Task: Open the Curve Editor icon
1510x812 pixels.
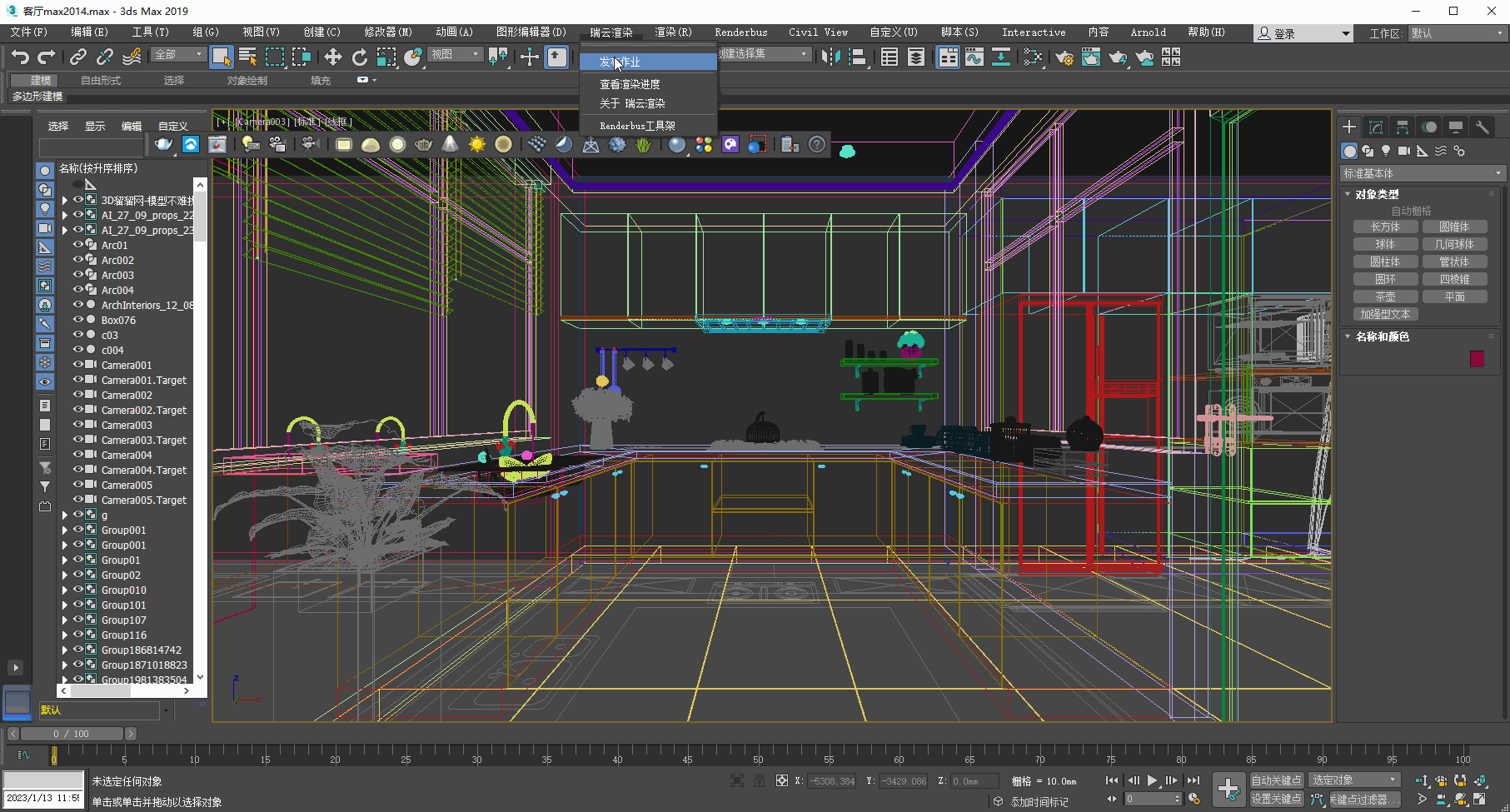Action: point(974,57)
